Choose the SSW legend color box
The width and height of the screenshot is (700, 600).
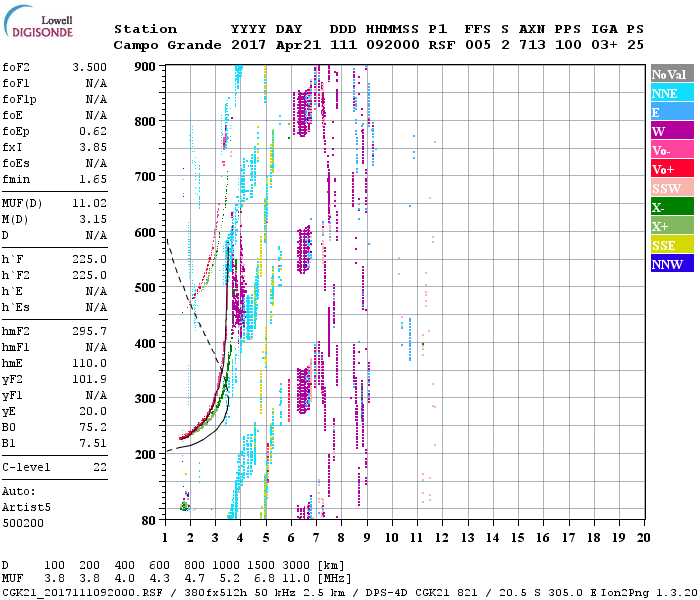pos(671,188)
